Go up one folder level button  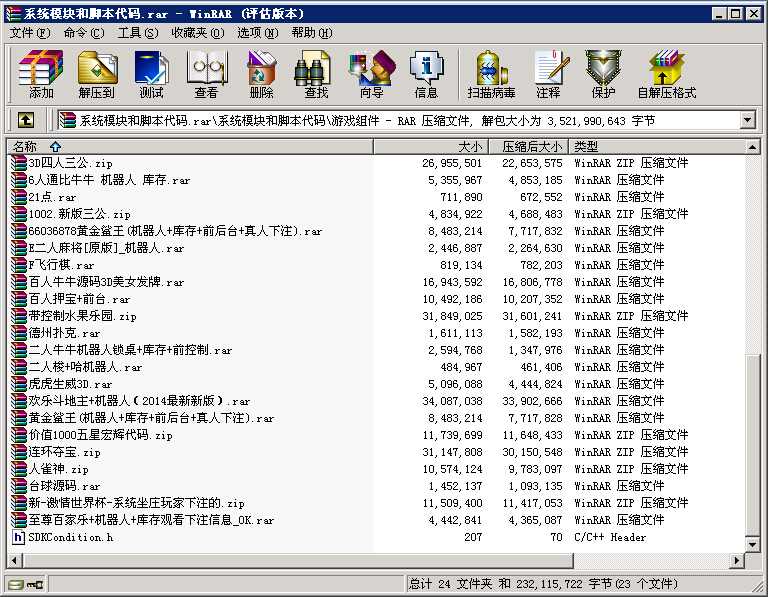(x=26, y=120)
